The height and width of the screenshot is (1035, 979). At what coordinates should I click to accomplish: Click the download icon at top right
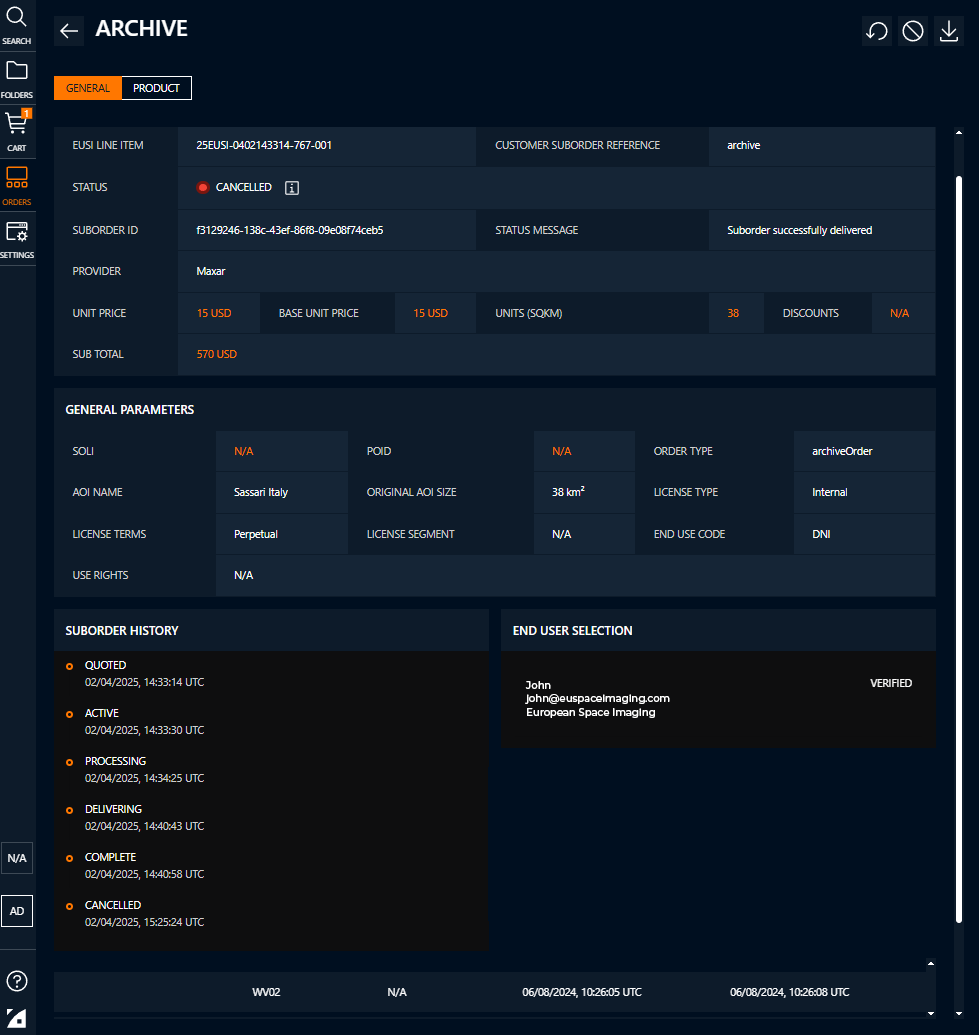coord(949,31)
